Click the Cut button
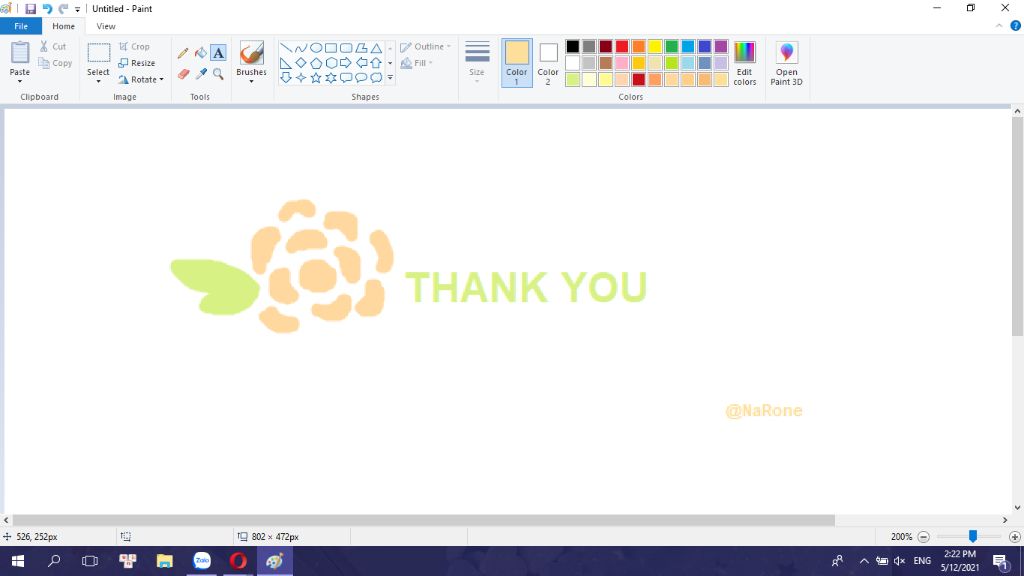The width and height of the screenshot is (1024, 576). pyautogui.click(x=53, y=46)
